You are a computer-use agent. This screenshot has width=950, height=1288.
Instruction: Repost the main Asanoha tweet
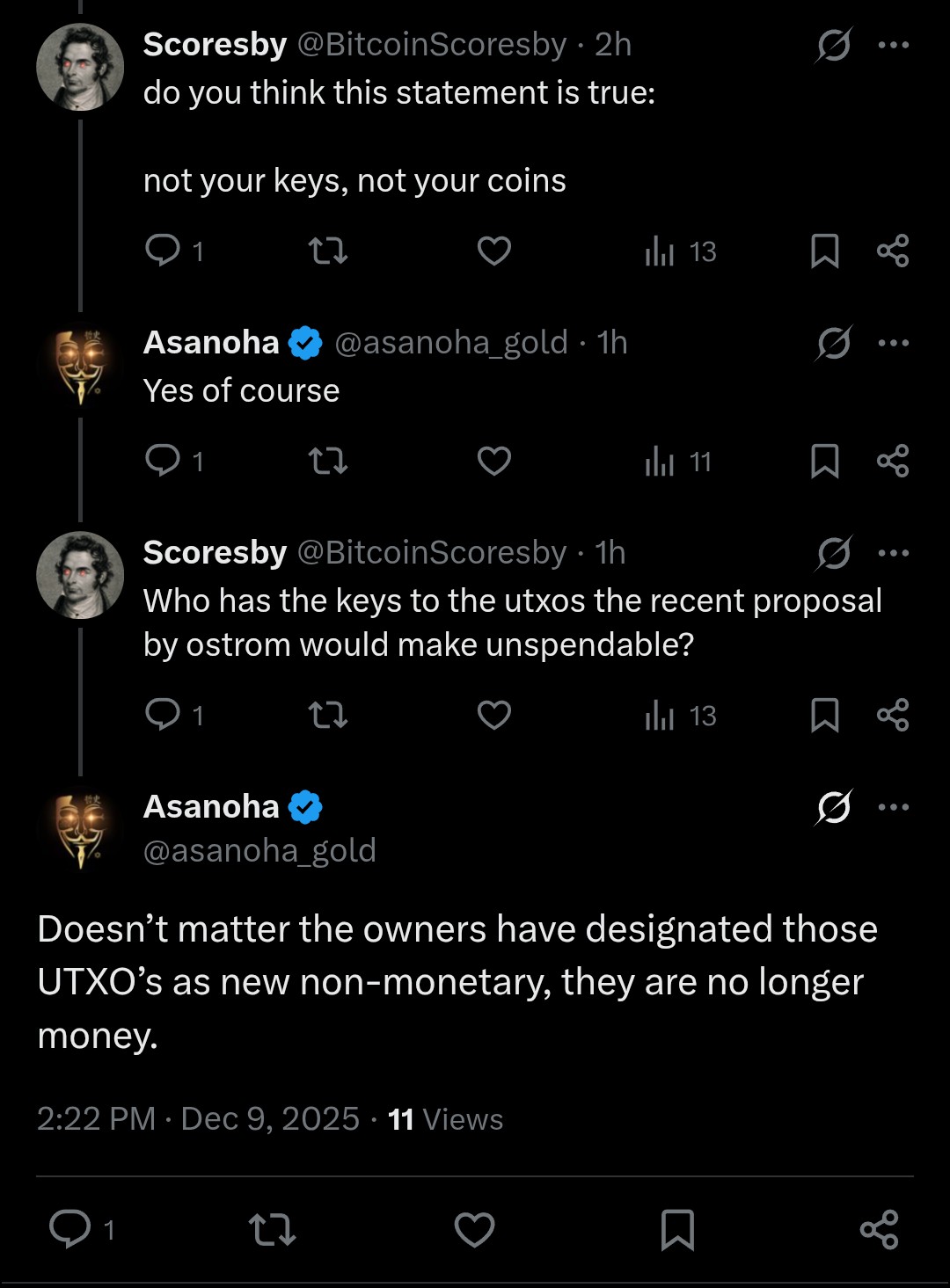[272, 1229]
